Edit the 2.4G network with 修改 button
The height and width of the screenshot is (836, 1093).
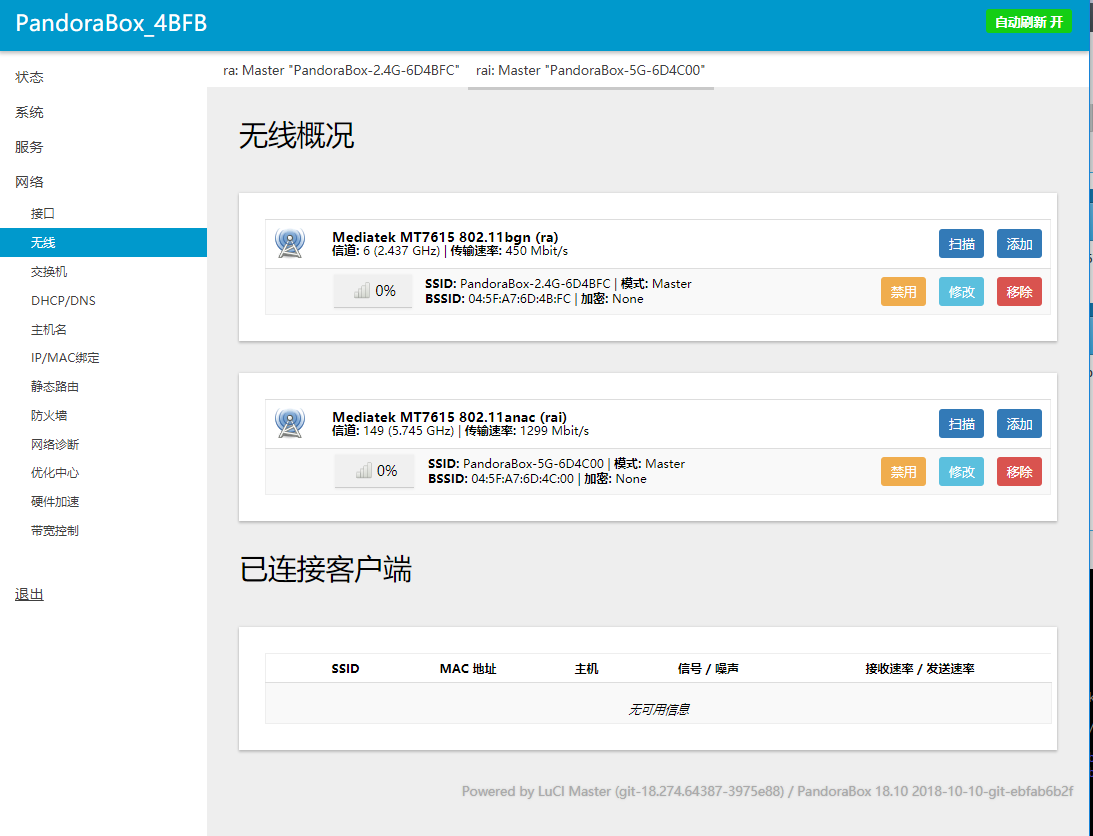[x=961, y=292]
